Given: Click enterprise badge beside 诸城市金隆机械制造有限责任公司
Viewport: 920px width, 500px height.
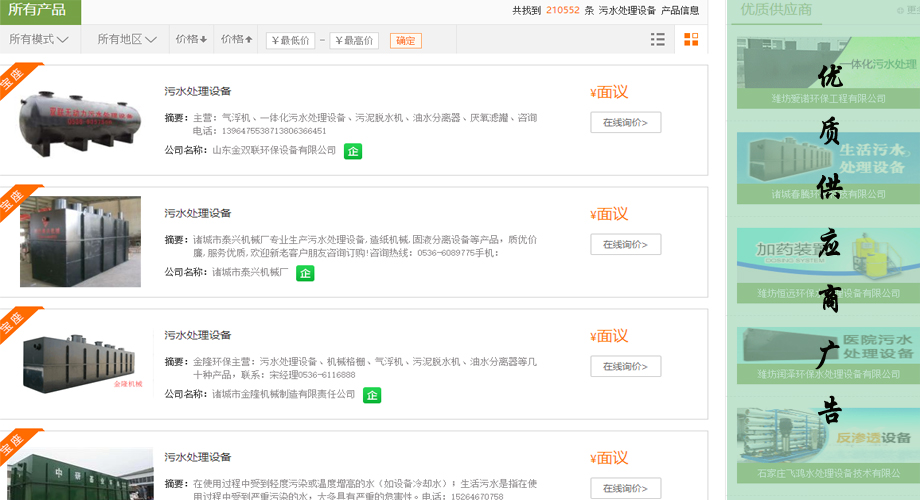Looking at the screenshot, I should [372, 395].
